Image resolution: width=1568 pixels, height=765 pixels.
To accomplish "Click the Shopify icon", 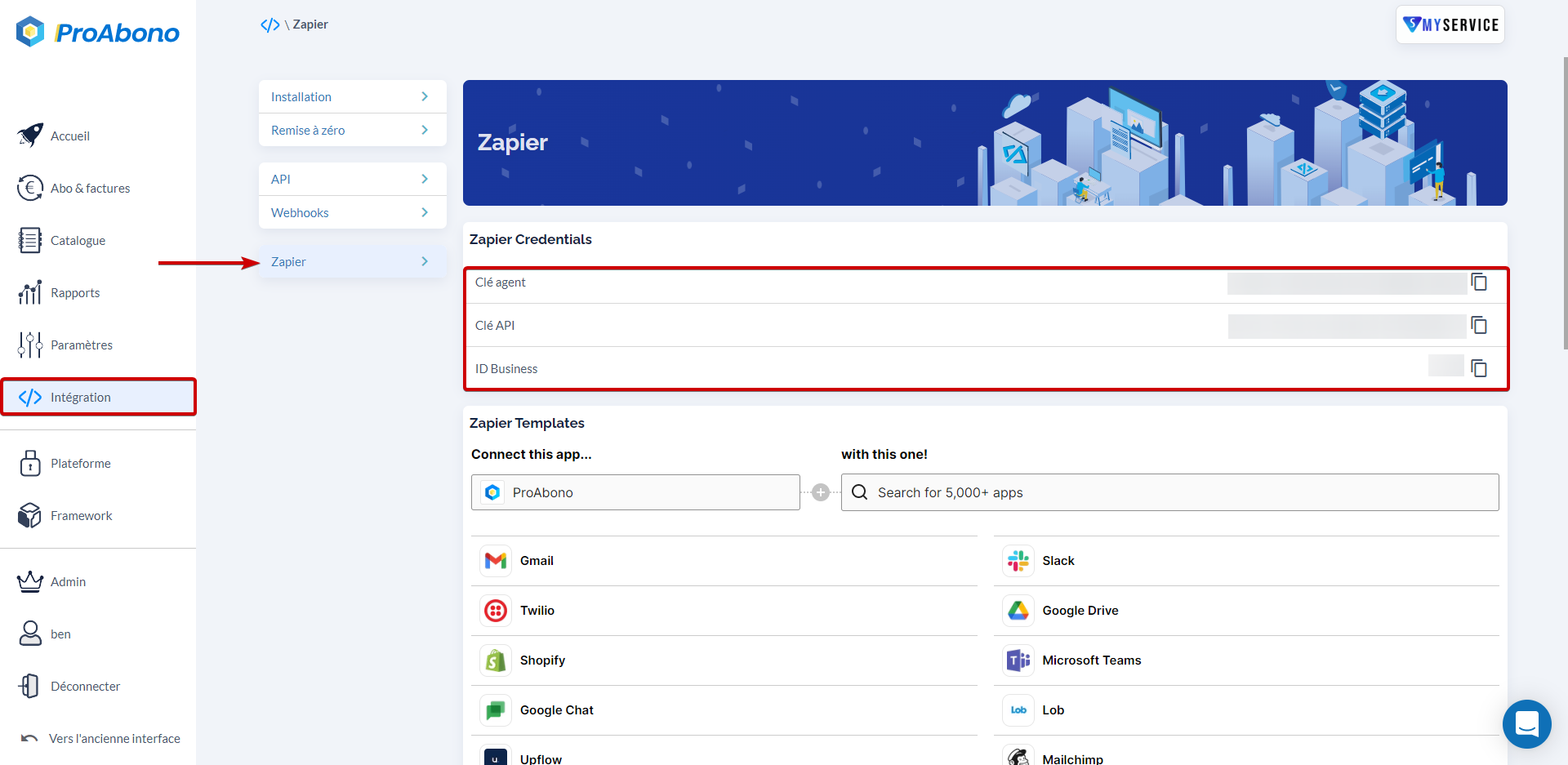I will (x=496, y=660).
